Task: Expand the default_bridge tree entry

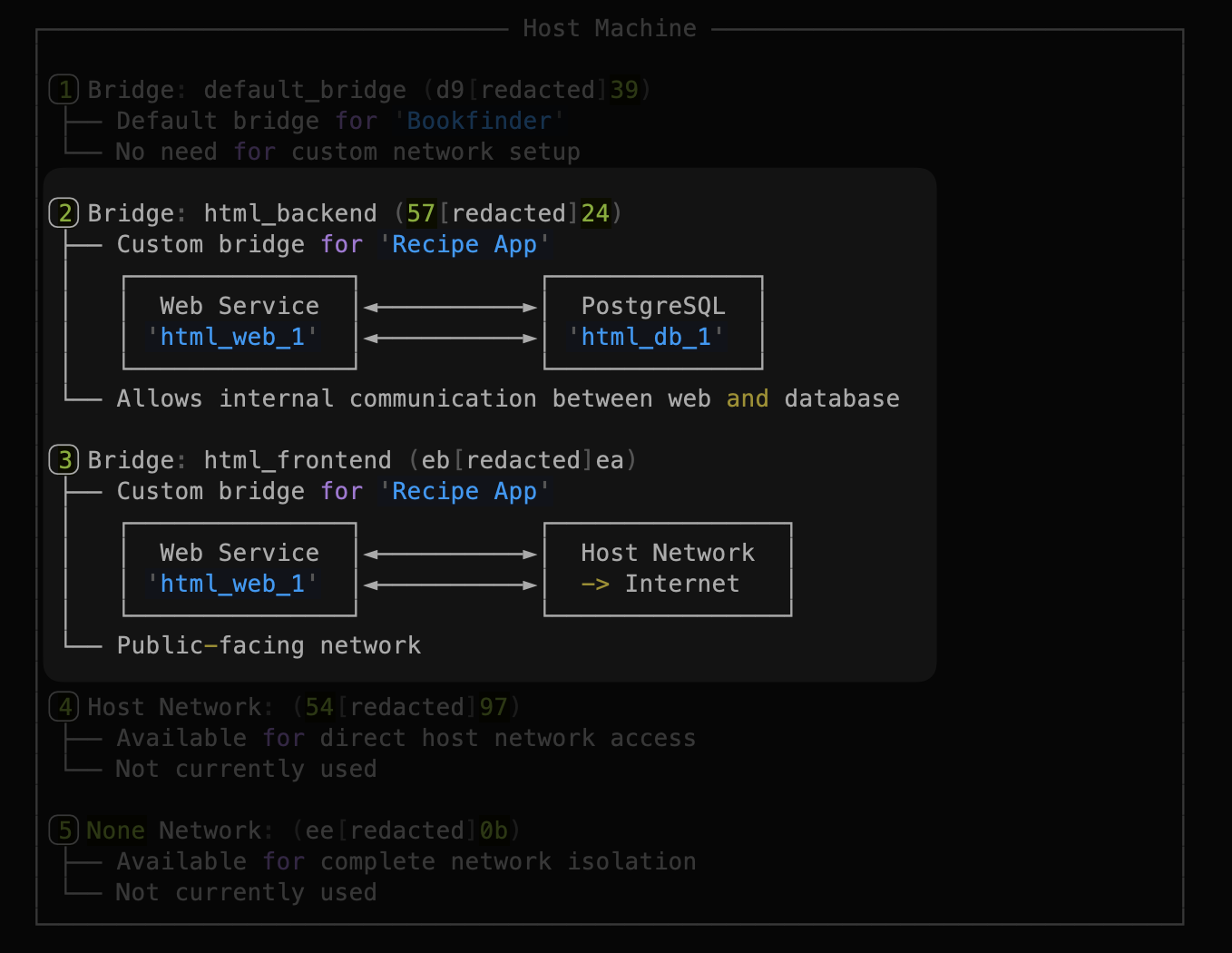Action: (x=305, y=89)
